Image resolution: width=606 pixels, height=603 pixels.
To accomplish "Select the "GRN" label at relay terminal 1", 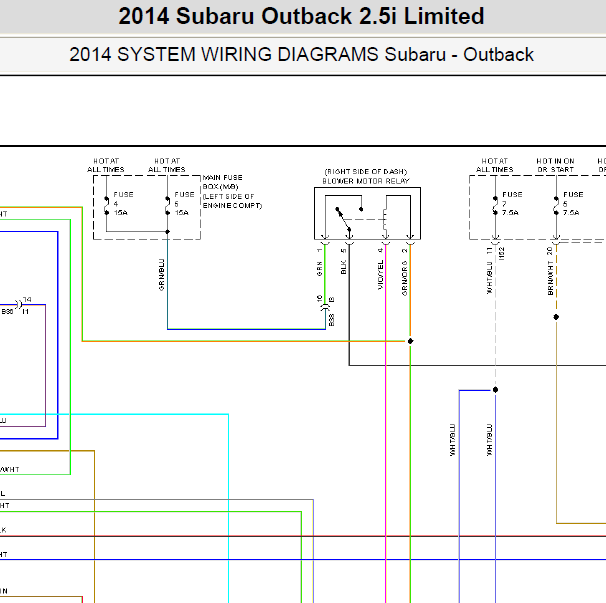I will click(320, 269).
